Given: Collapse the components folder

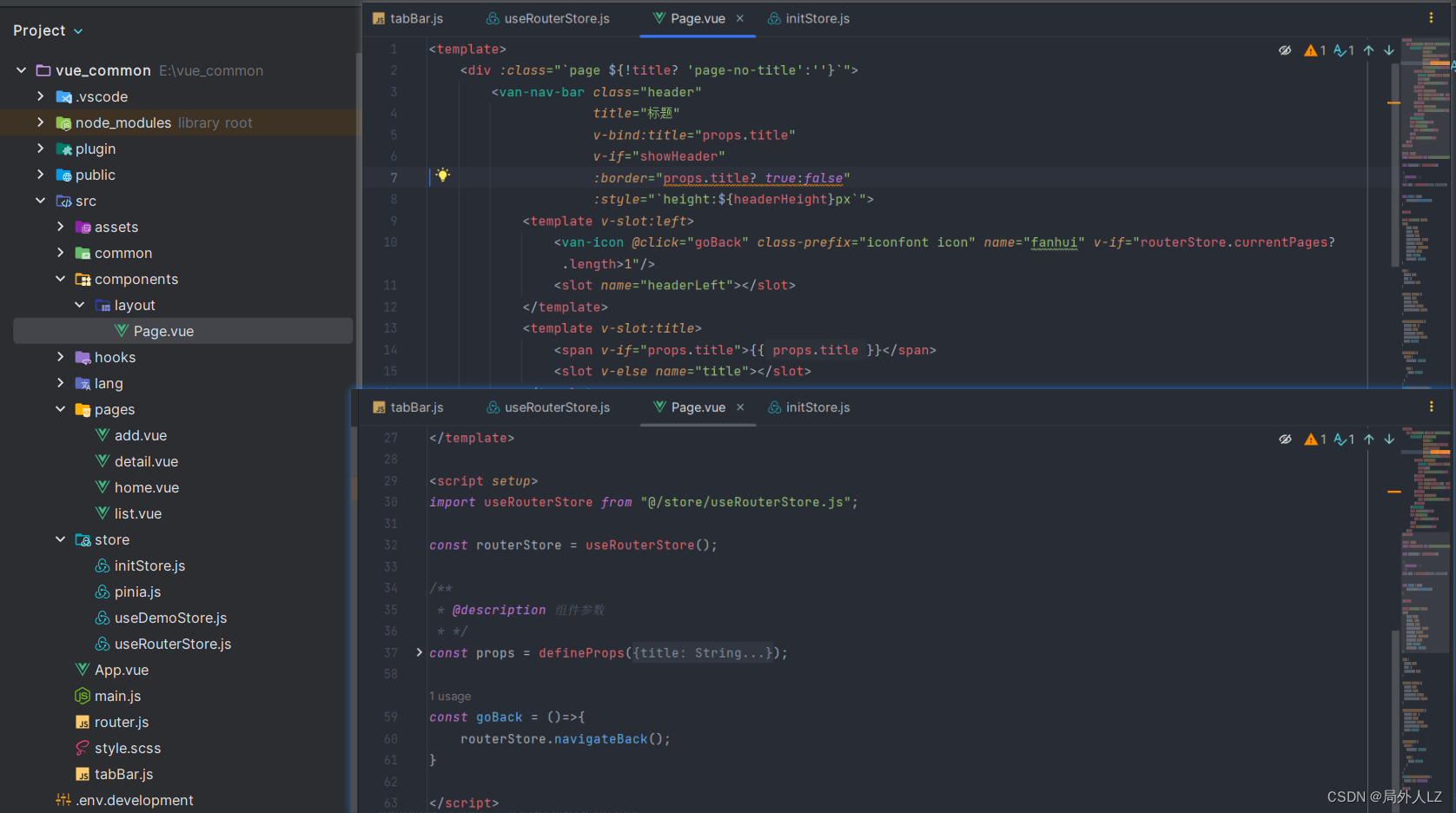Looking at the screenshot, I should pos(60,279).
